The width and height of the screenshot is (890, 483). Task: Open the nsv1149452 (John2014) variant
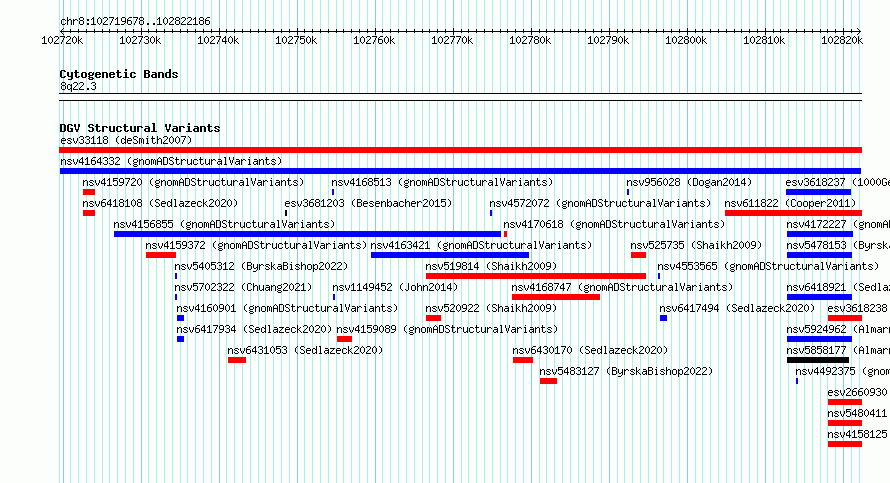(395, 287)
